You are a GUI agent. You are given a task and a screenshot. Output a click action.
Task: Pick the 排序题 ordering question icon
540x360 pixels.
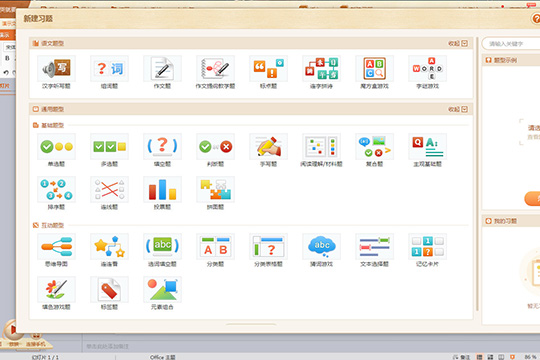tap(56, 190)
